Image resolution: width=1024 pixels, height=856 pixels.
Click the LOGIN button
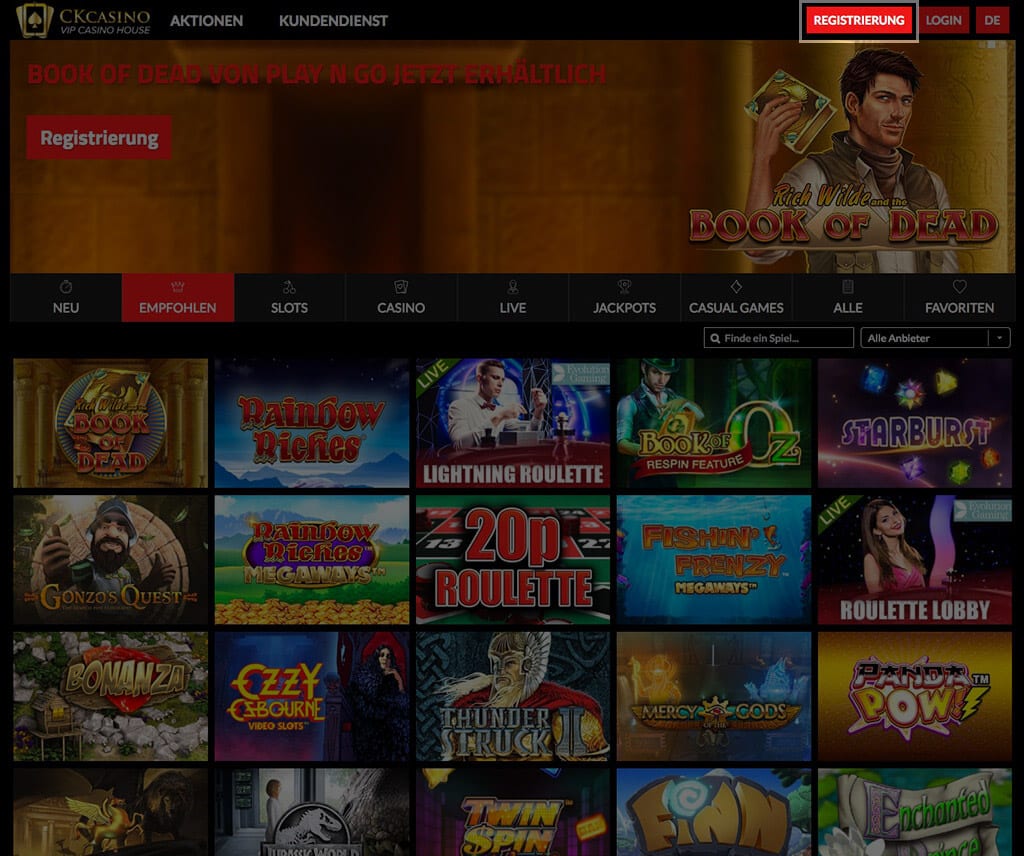(x=943, y=20)
